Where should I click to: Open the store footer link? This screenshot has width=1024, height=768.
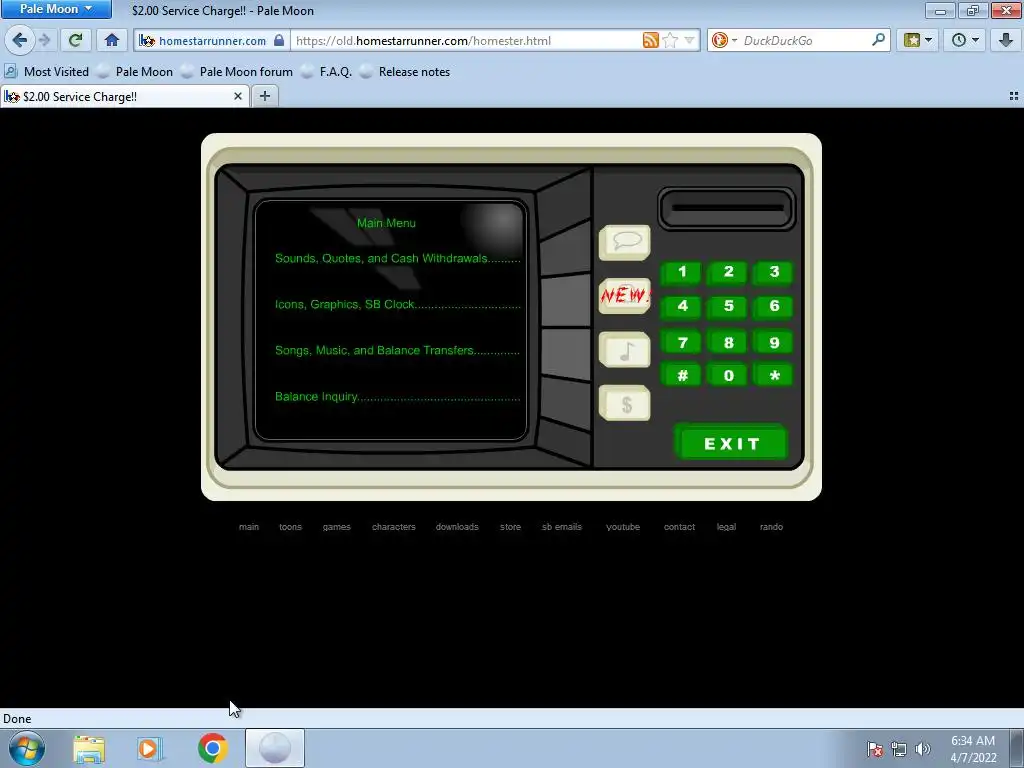coord(511,527)
